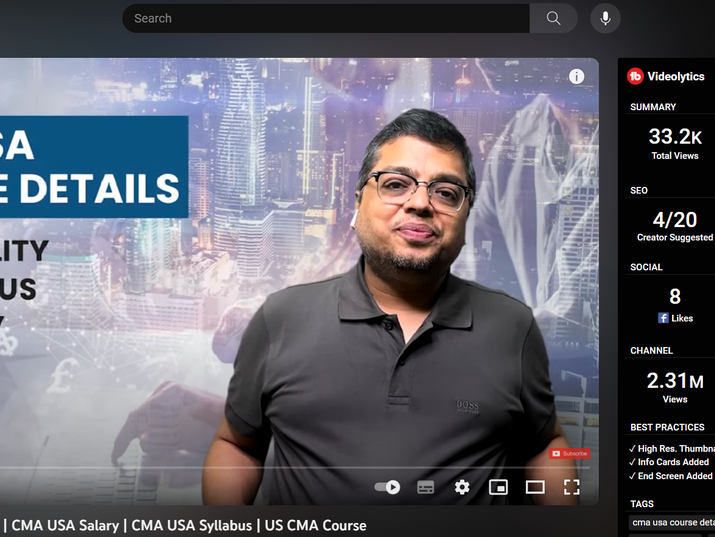Click the SOCIAL section heading
The height and width of the screenshot is (537, 715).
pyautogui.click(x=646, y=267)
